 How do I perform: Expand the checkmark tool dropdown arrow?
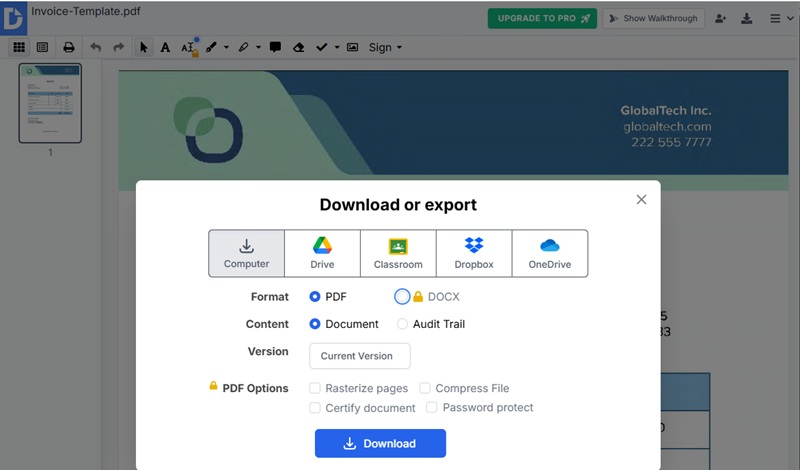(x=337, y=47)
